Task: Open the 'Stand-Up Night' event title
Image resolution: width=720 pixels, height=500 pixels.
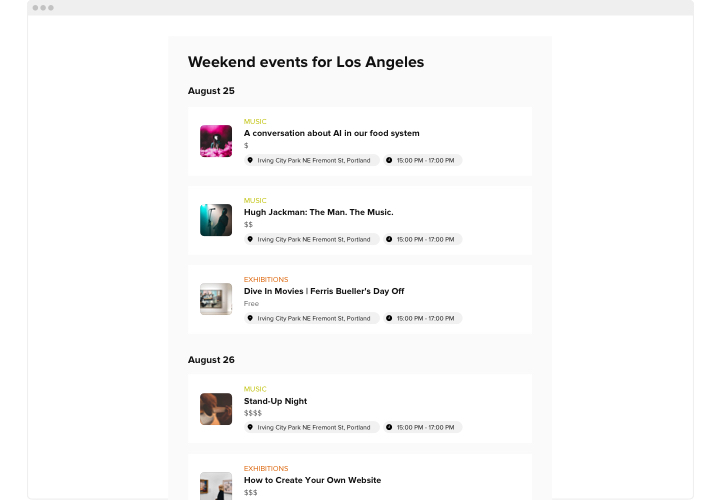Action: (x=275, y=401)
